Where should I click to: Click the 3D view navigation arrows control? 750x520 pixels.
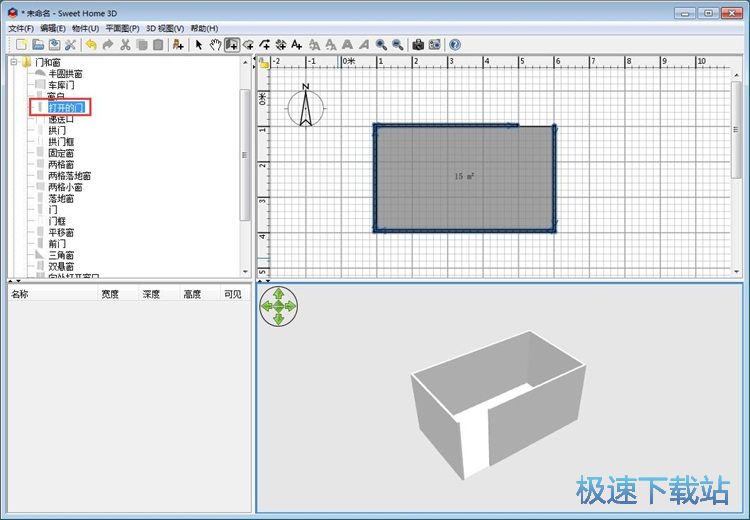pyautogui.click(x=277, y=305)
